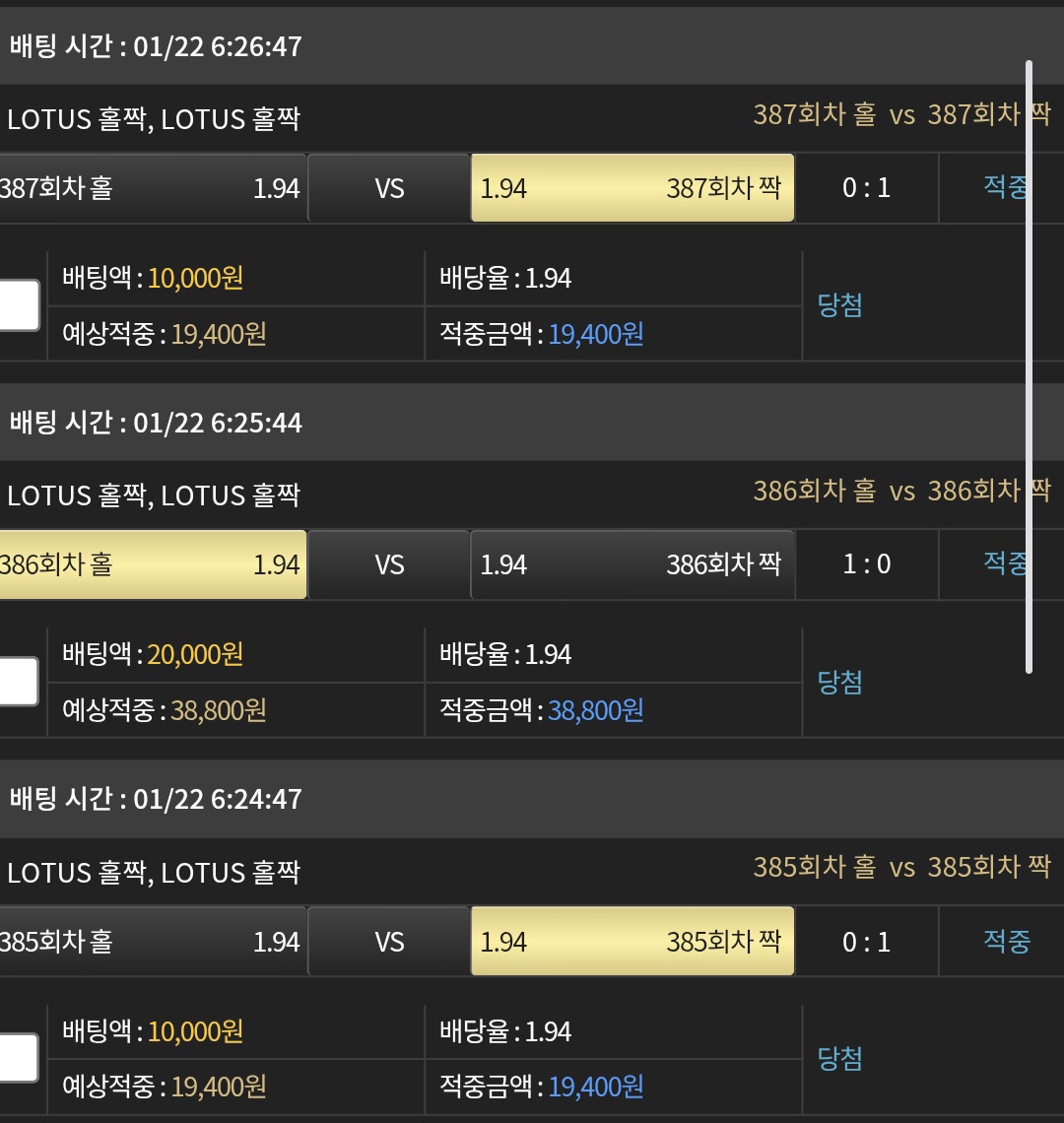Select the 387회차 홀 option
This screenshot has height=1123, width=1064.
click(x=152, y=188)
